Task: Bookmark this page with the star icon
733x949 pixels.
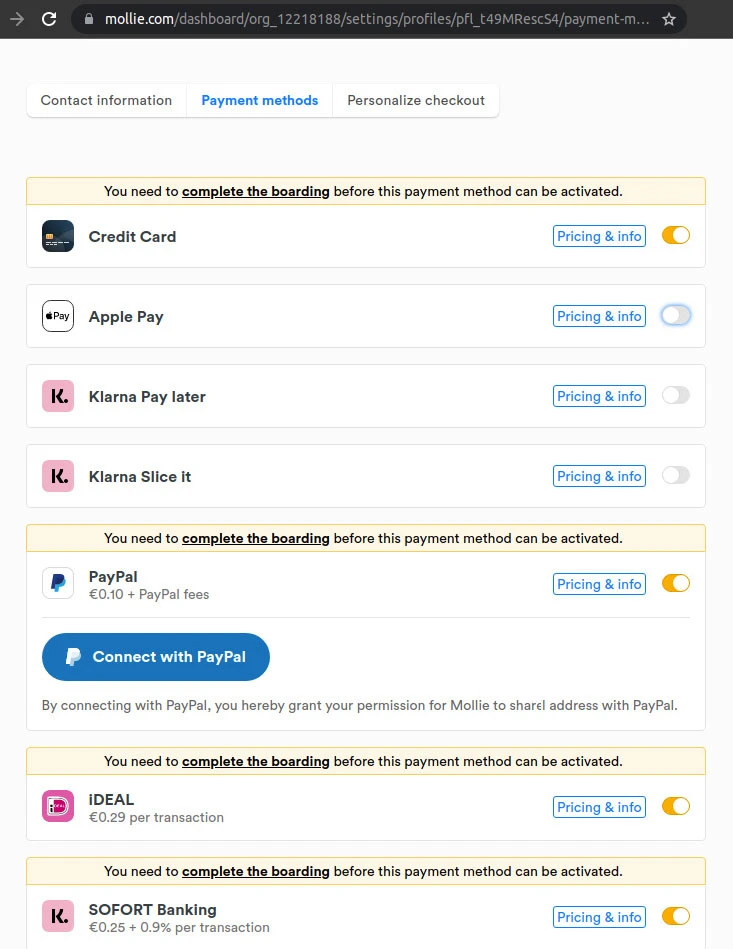Action: point(669,19)
